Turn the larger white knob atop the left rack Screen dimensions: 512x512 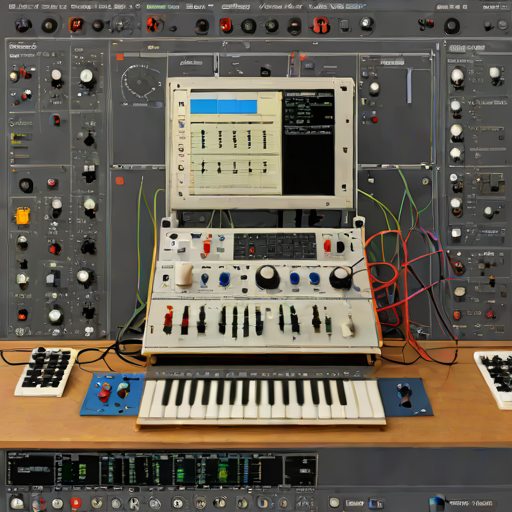tap(86, 77)
